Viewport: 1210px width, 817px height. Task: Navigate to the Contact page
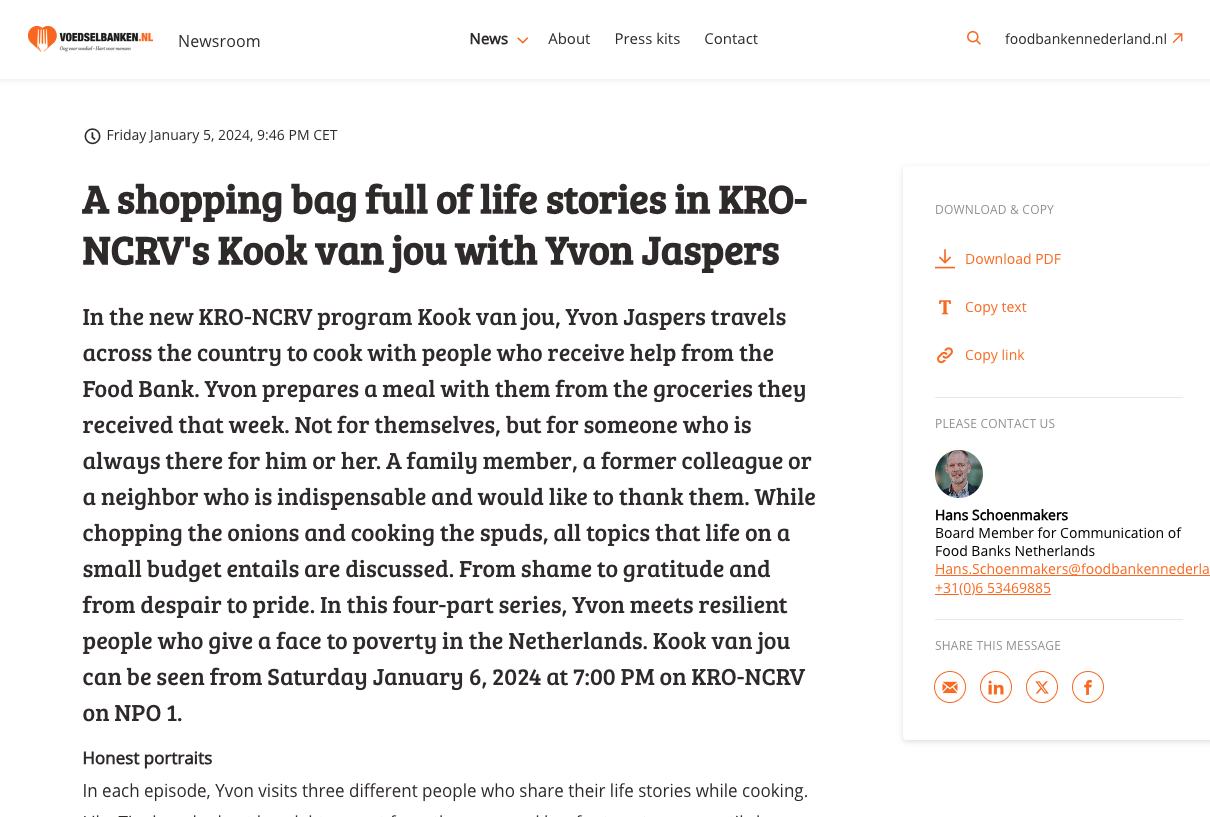click(x=731, y=39)
